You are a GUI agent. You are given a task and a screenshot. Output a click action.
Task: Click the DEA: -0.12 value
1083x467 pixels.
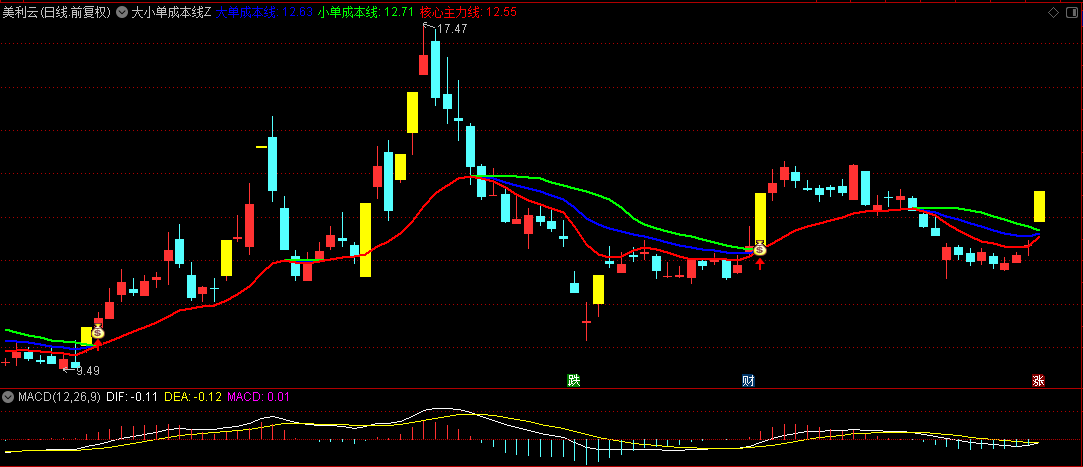pos(193,397)
